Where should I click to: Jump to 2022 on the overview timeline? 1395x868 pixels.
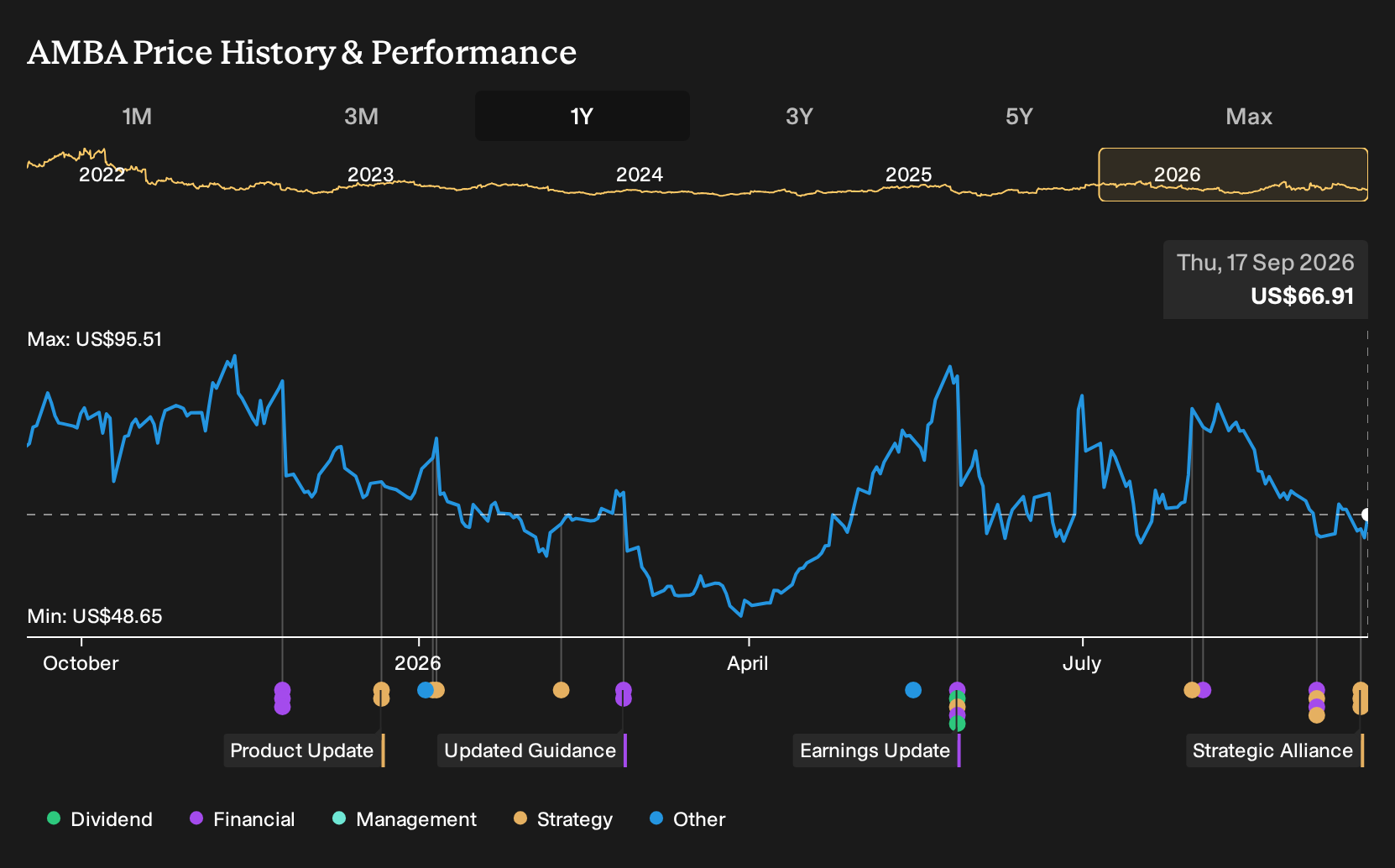tap(102, 175)
